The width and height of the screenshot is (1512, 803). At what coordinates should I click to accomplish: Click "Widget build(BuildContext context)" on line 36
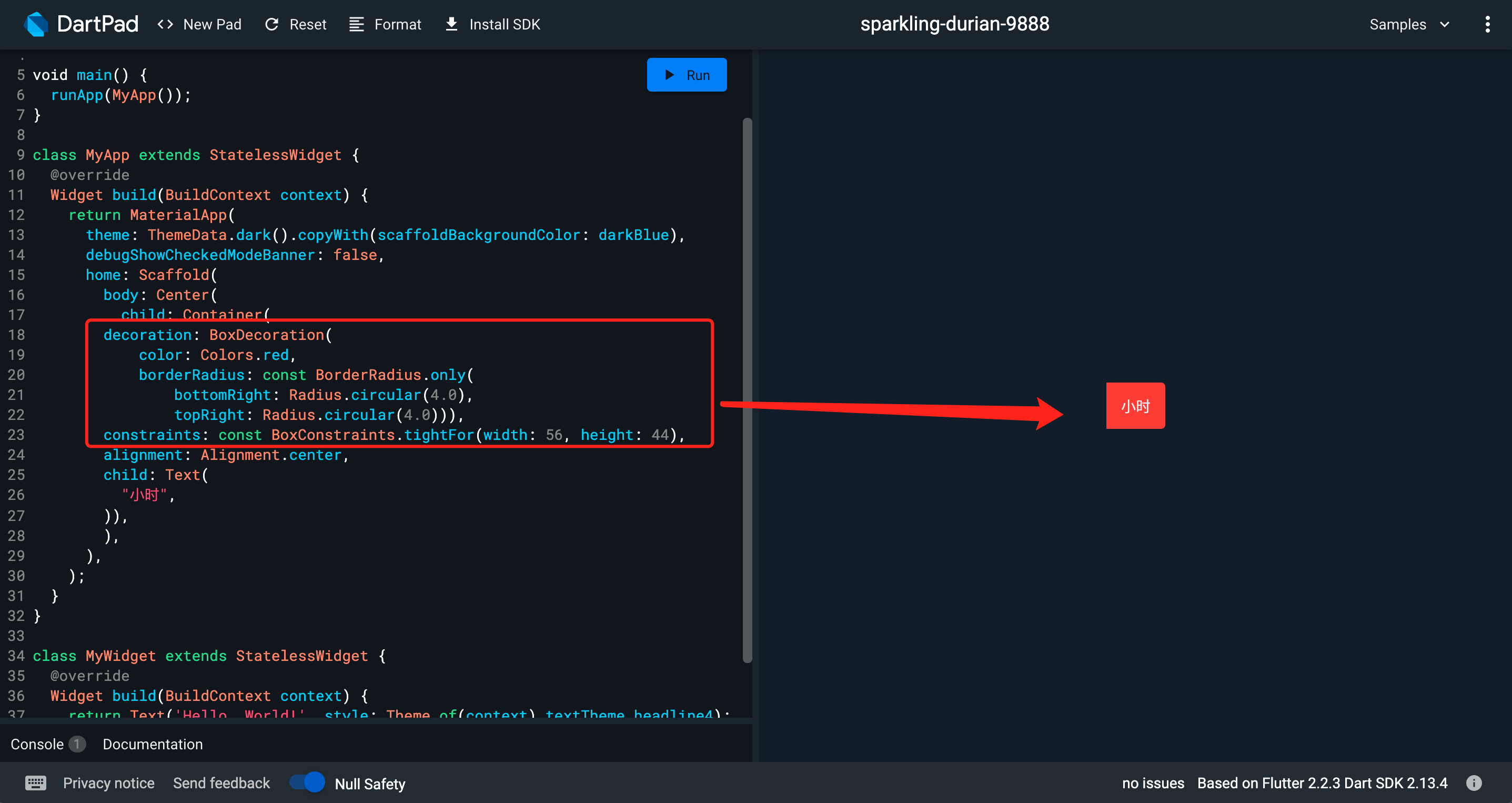(200, 695)
